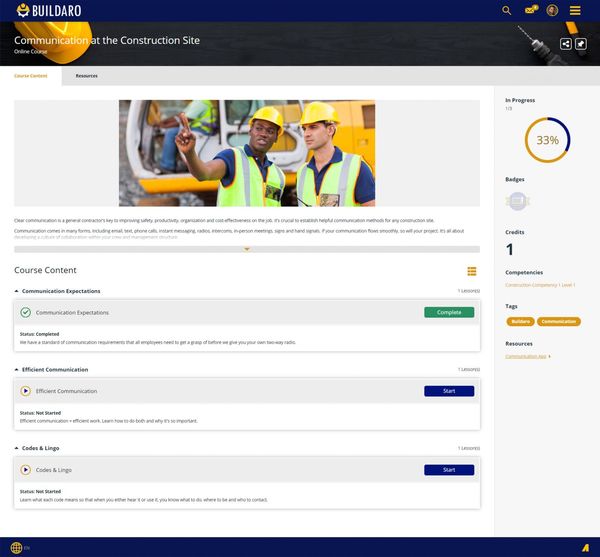Click the 'Course Content' heading
Screen dimensions: 600x557
pyautogui.click(x=45, y=270)
